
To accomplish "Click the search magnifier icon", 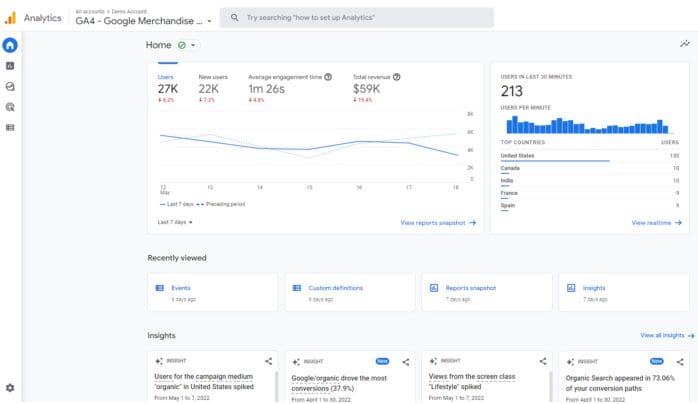I will [x=235, y=17].
